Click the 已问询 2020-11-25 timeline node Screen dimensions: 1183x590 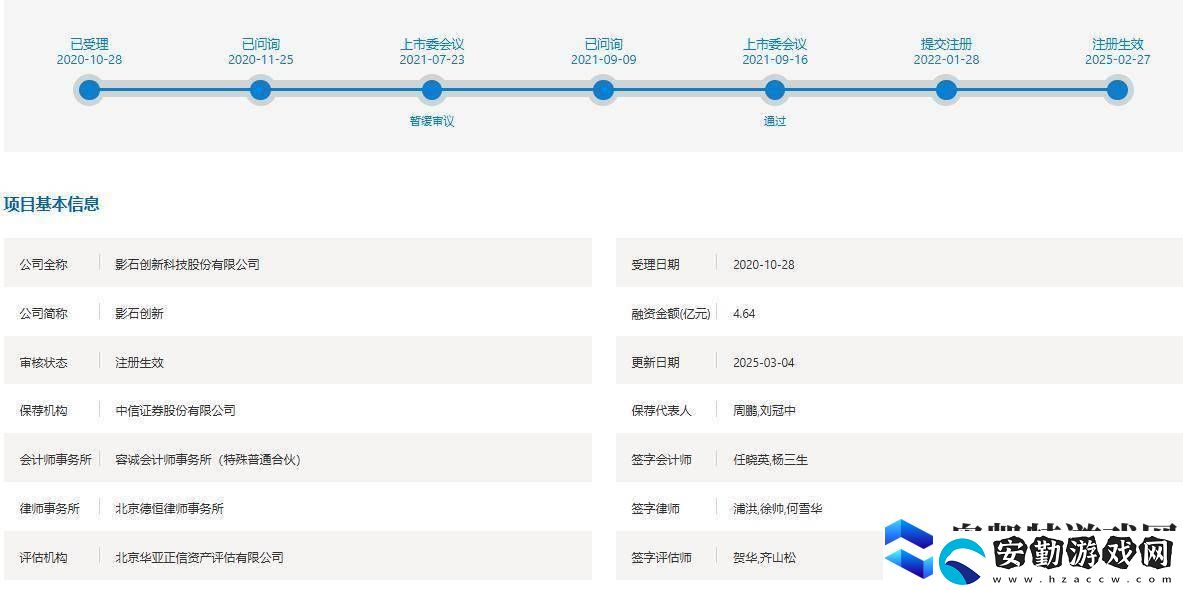[x=260, y=91]
